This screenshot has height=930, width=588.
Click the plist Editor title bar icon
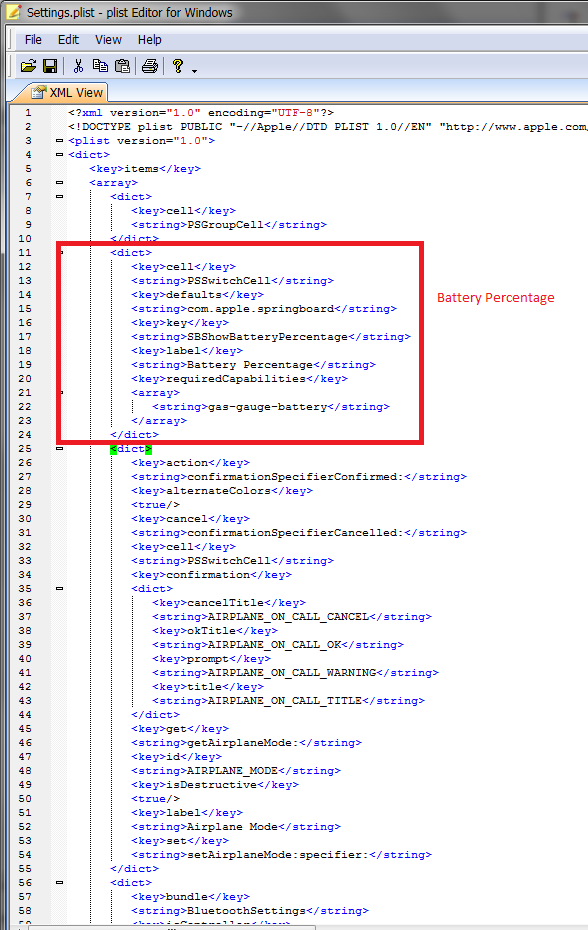[x=13, y=12]
